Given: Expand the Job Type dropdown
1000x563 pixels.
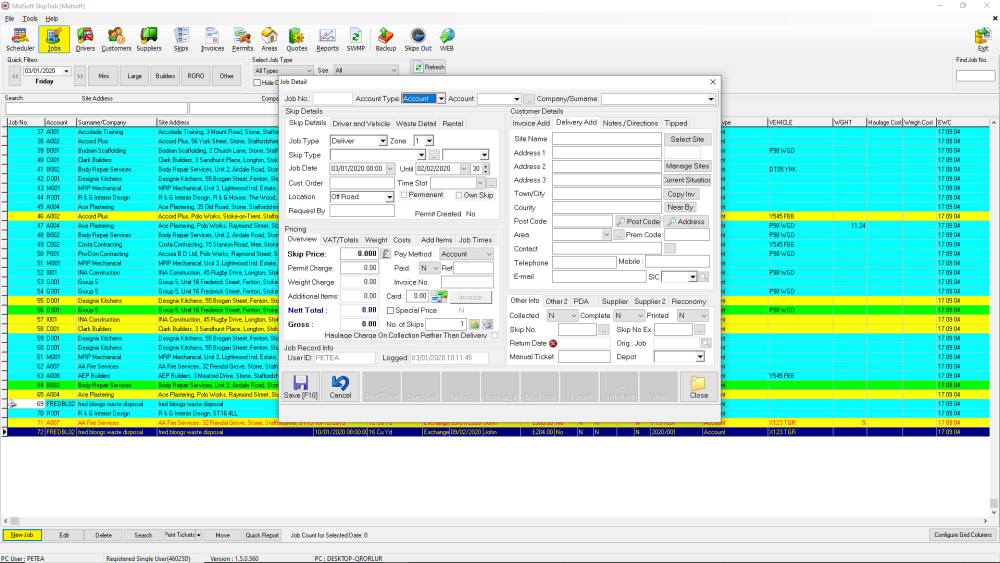Looking at the screenshot, I should (382, 141).
